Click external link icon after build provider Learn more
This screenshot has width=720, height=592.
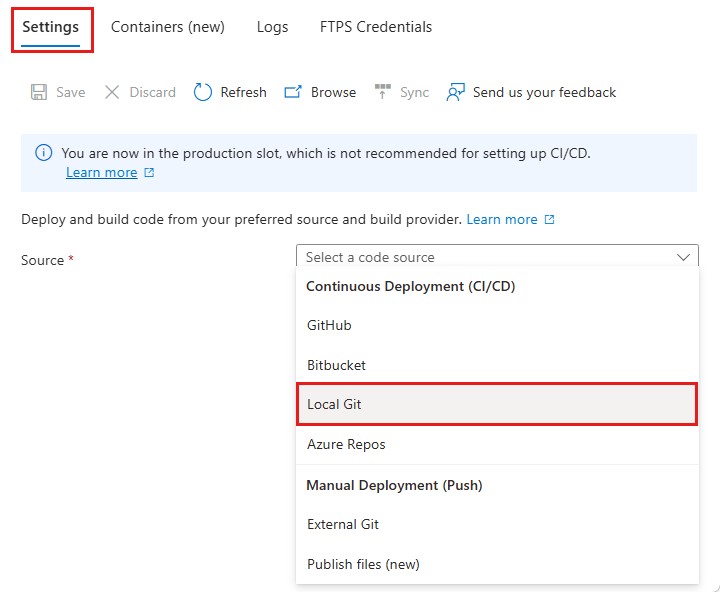[x=550, y=220]
